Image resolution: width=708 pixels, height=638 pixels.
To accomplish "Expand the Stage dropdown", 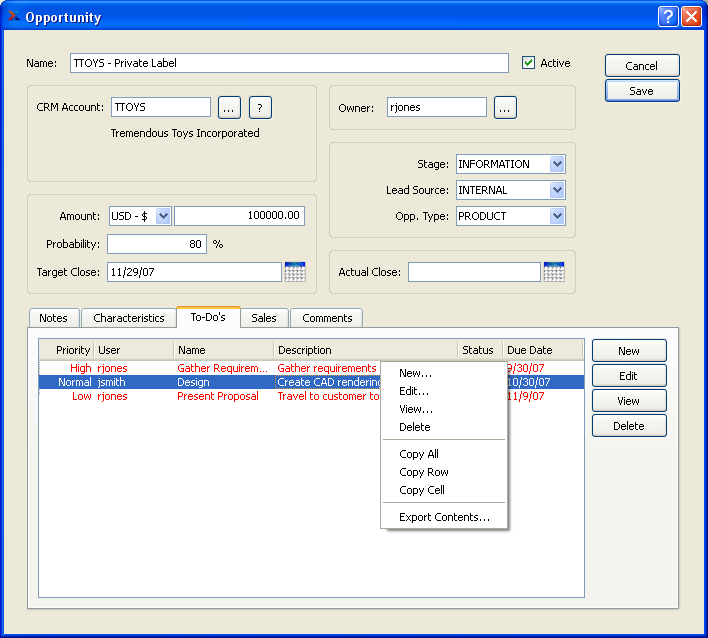I will click(557, 164).
